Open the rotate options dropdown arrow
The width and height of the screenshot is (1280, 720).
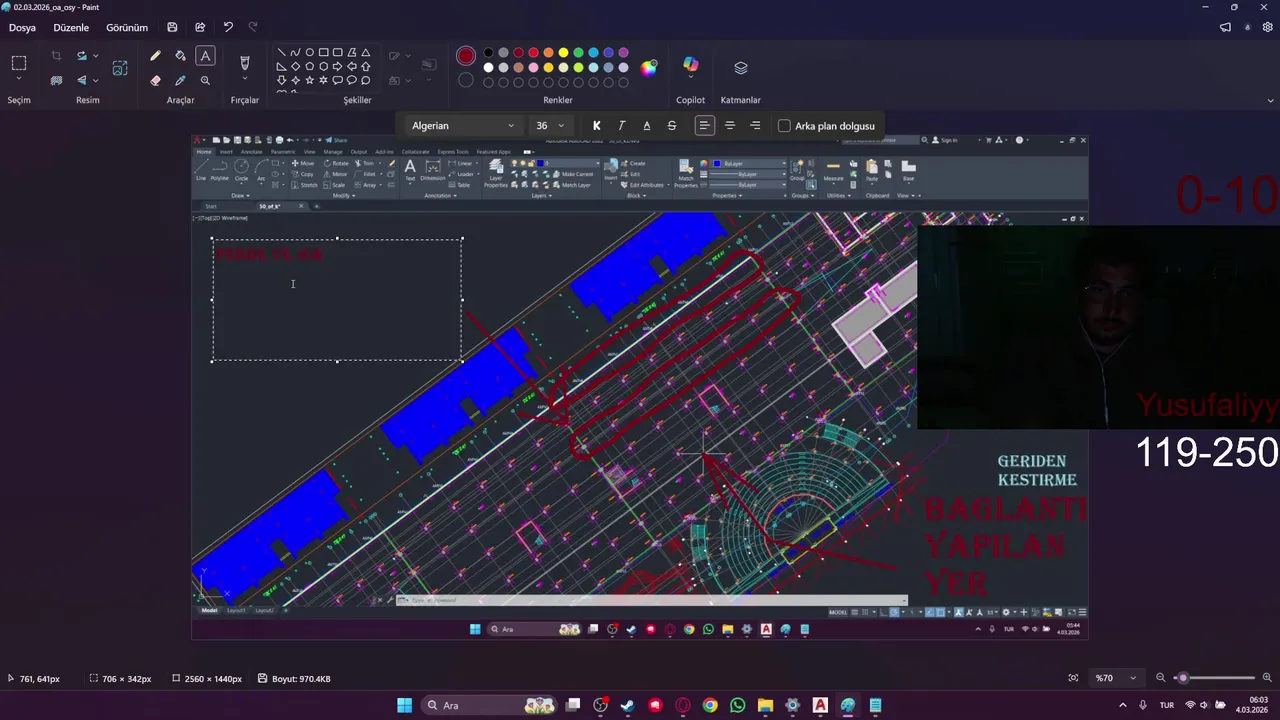click(x=95, y=56)
